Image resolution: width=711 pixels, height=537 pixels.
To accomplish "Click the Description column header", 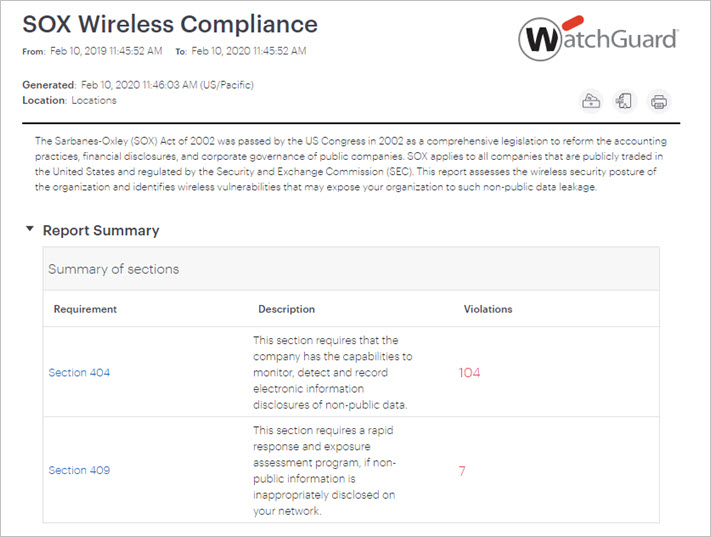I will click(286, 309).
